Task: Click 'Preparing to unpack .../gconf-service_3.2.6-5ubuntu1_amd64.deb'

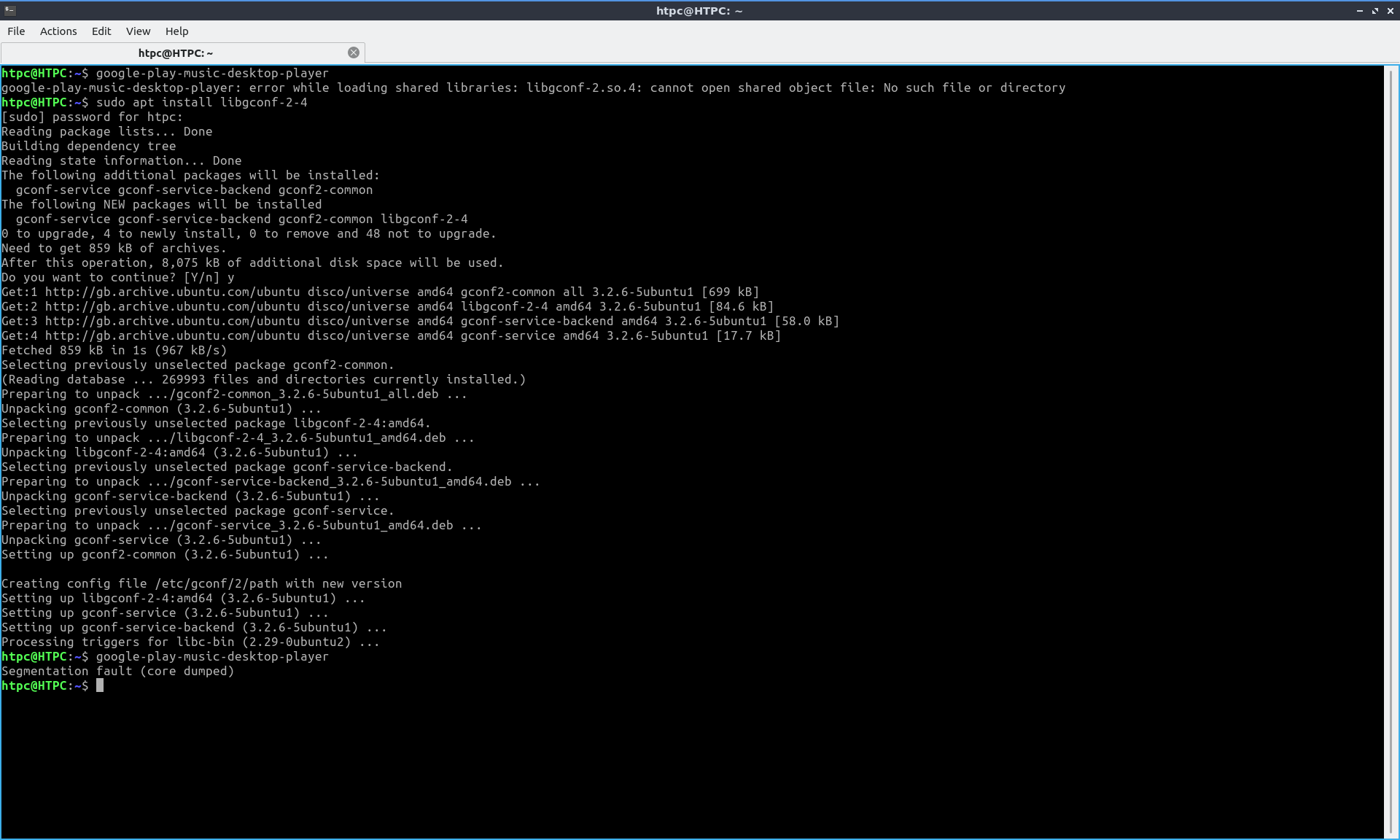Action: click(242, 525)
